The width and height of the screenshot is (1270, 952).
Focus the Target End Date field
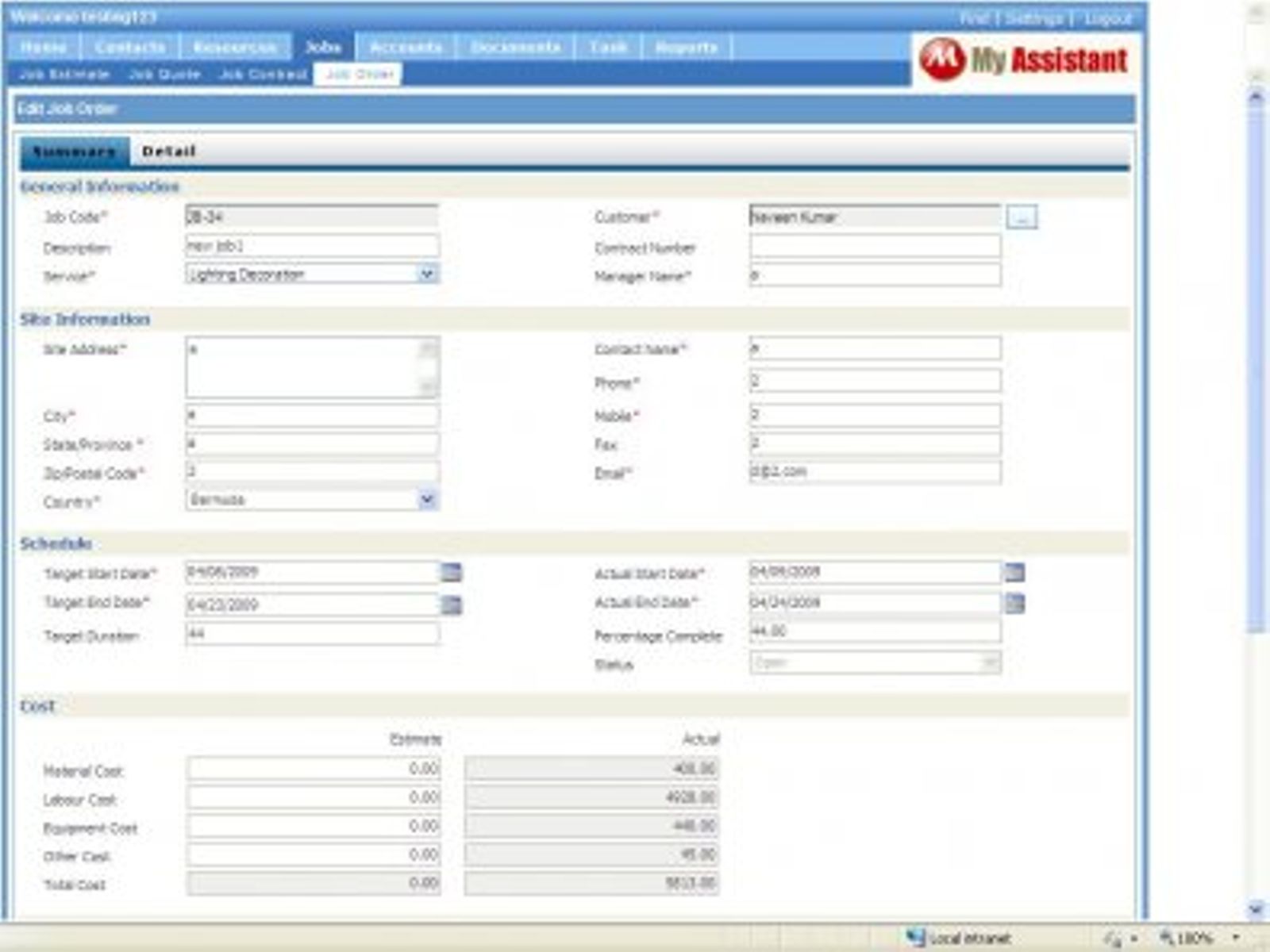pyautogui.click(x=312, y=605)
